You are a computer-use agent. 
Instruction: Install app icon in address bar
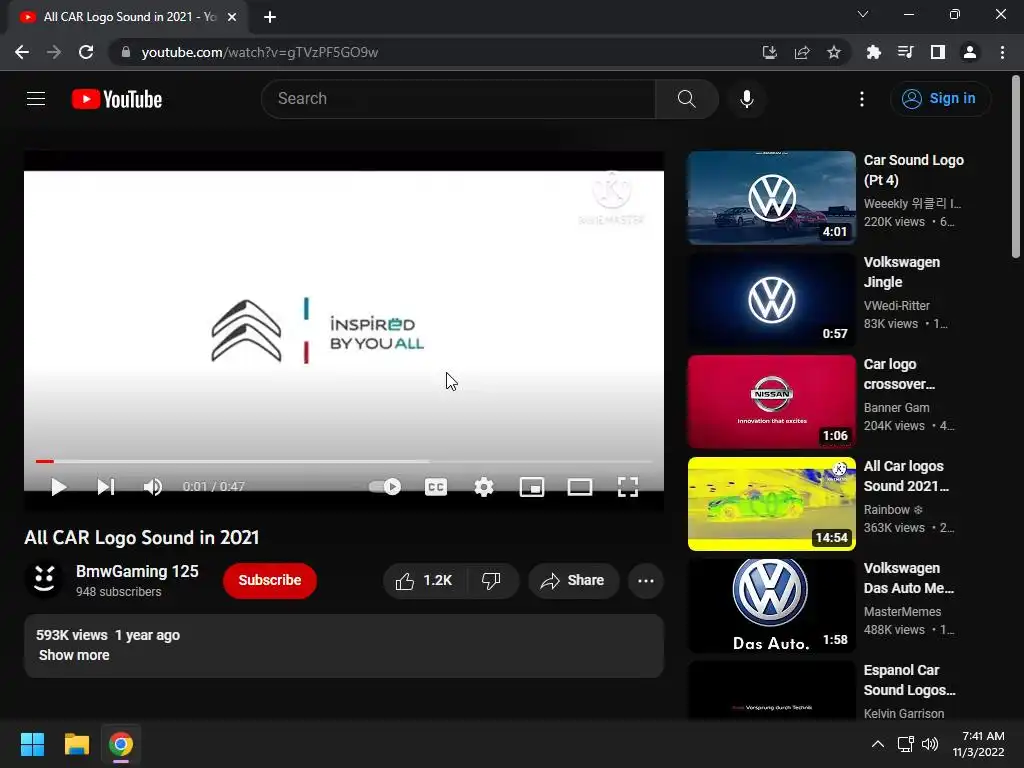coord(769,52)
